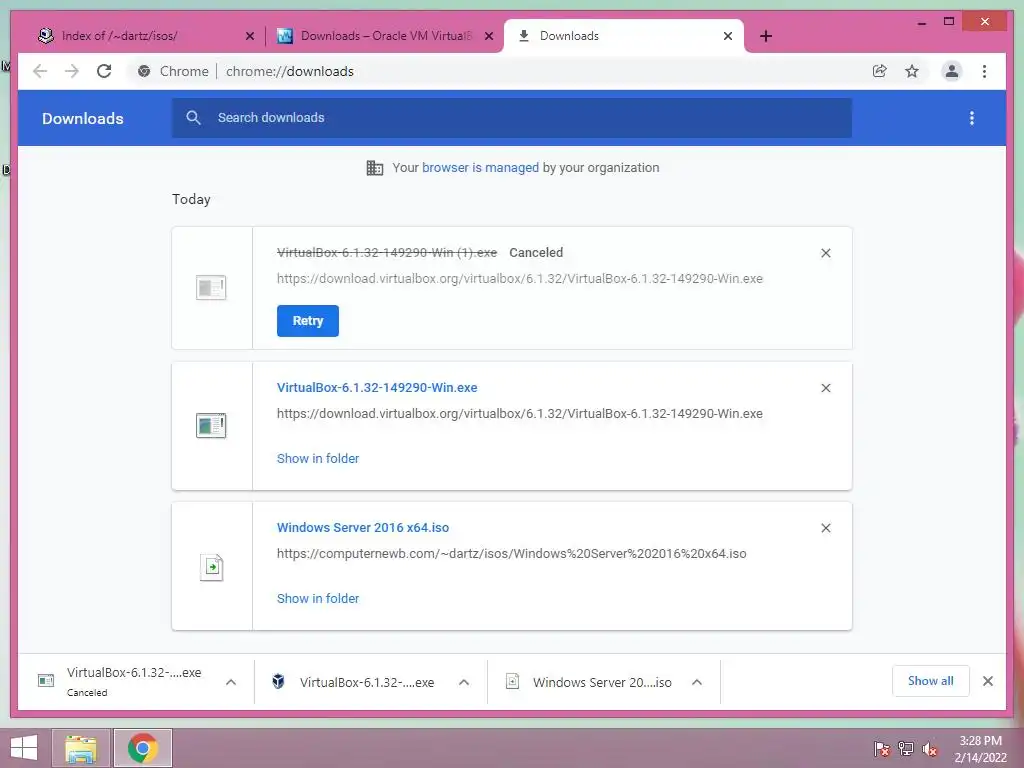
Task: Remove the canceled VirtualBox download from list
Action: 825,253
